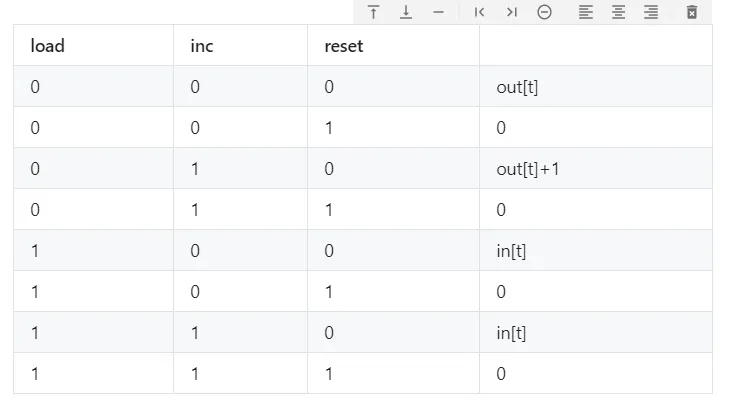Insert a column to the left
Image resolution: width=737 pixels, height=416 pixels.
(x=479, y=12)
